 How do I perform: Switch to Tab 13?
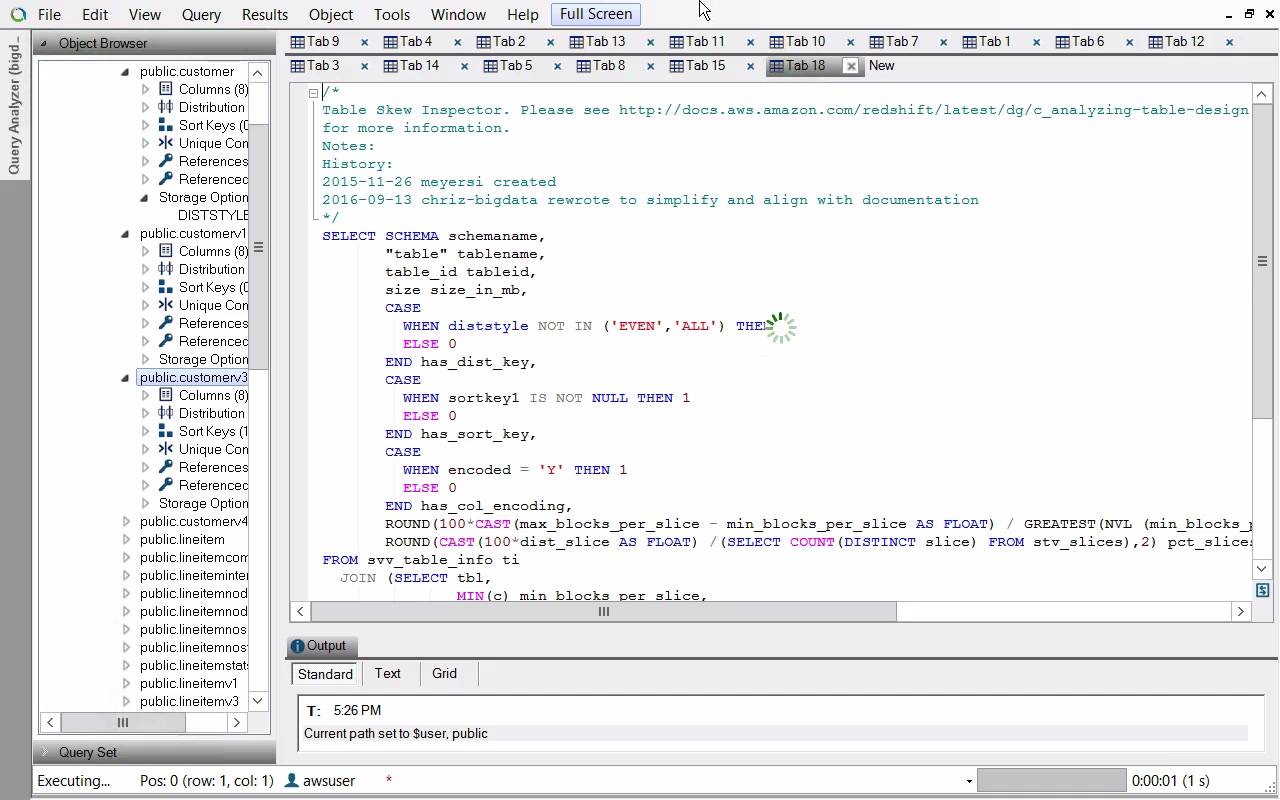(605, 42)
